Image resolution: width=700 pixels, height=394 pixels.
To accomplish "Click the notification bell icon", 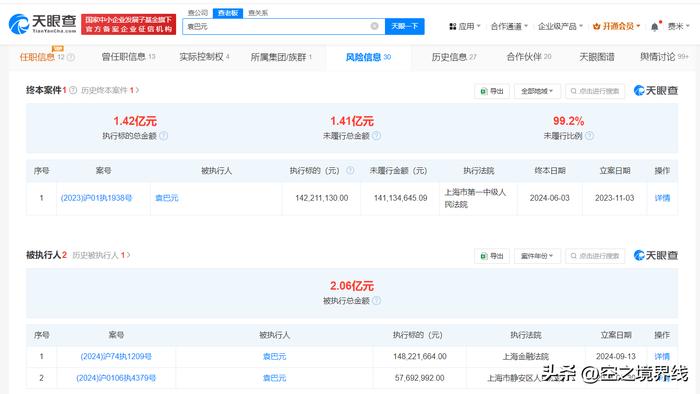I will pyautogui.click(x=654, y=27).
